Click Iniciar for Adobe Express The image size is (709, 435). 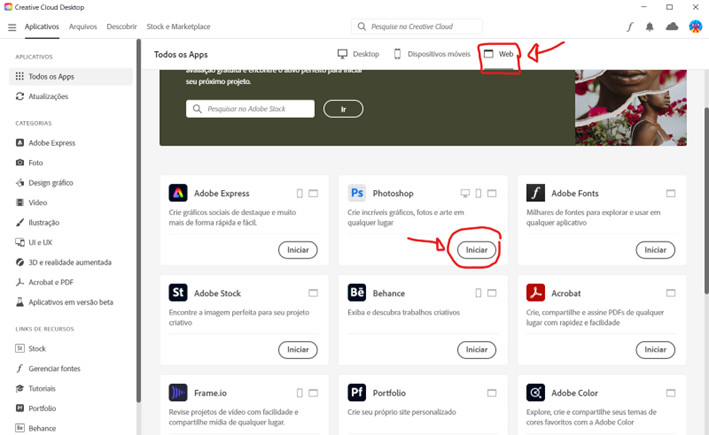298,250
